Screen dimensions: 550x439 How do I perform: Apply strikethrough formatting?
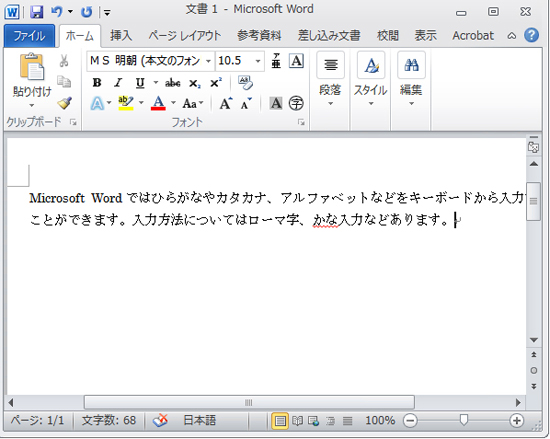point(173,83)
